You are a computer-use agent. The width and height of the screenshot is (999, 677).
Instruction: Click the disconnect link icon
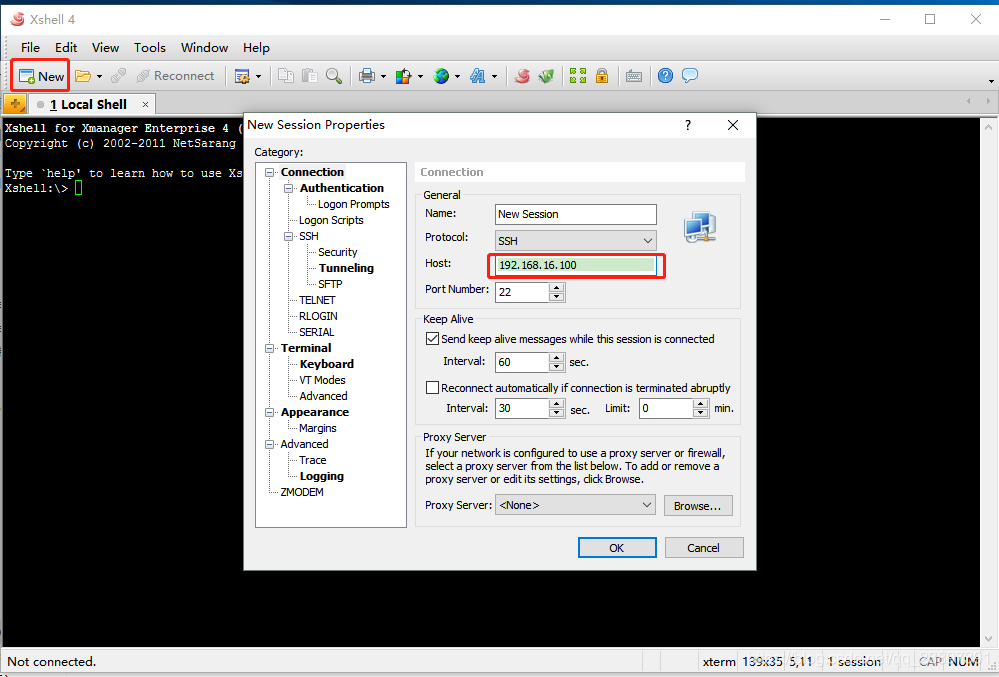[x=118, y=76]
